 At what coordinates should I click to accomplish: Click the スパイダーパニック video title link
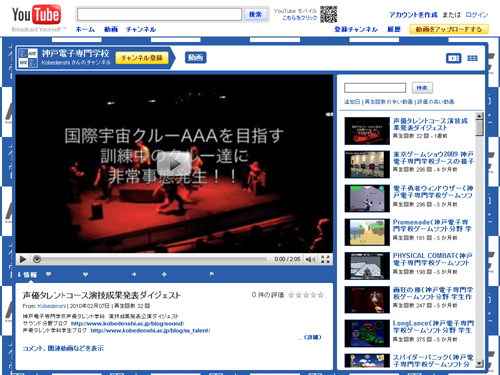coord(433,361)
